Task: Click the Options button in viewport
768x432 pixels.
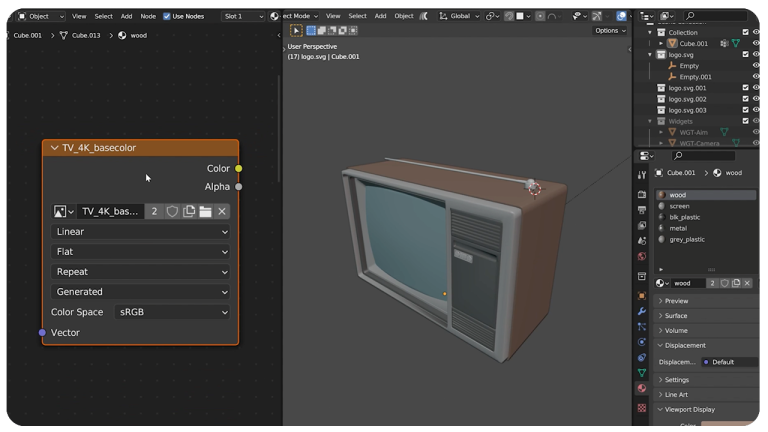Action: 610,30
